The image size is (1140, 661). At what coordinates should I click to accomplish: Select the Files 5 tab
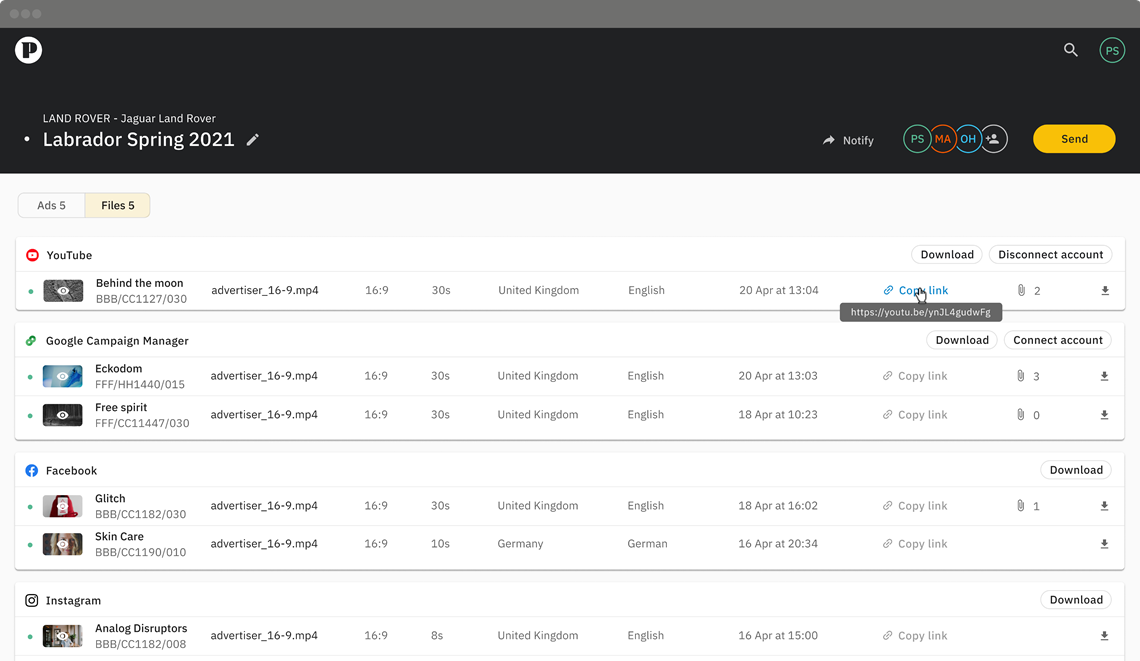(118, 205)
